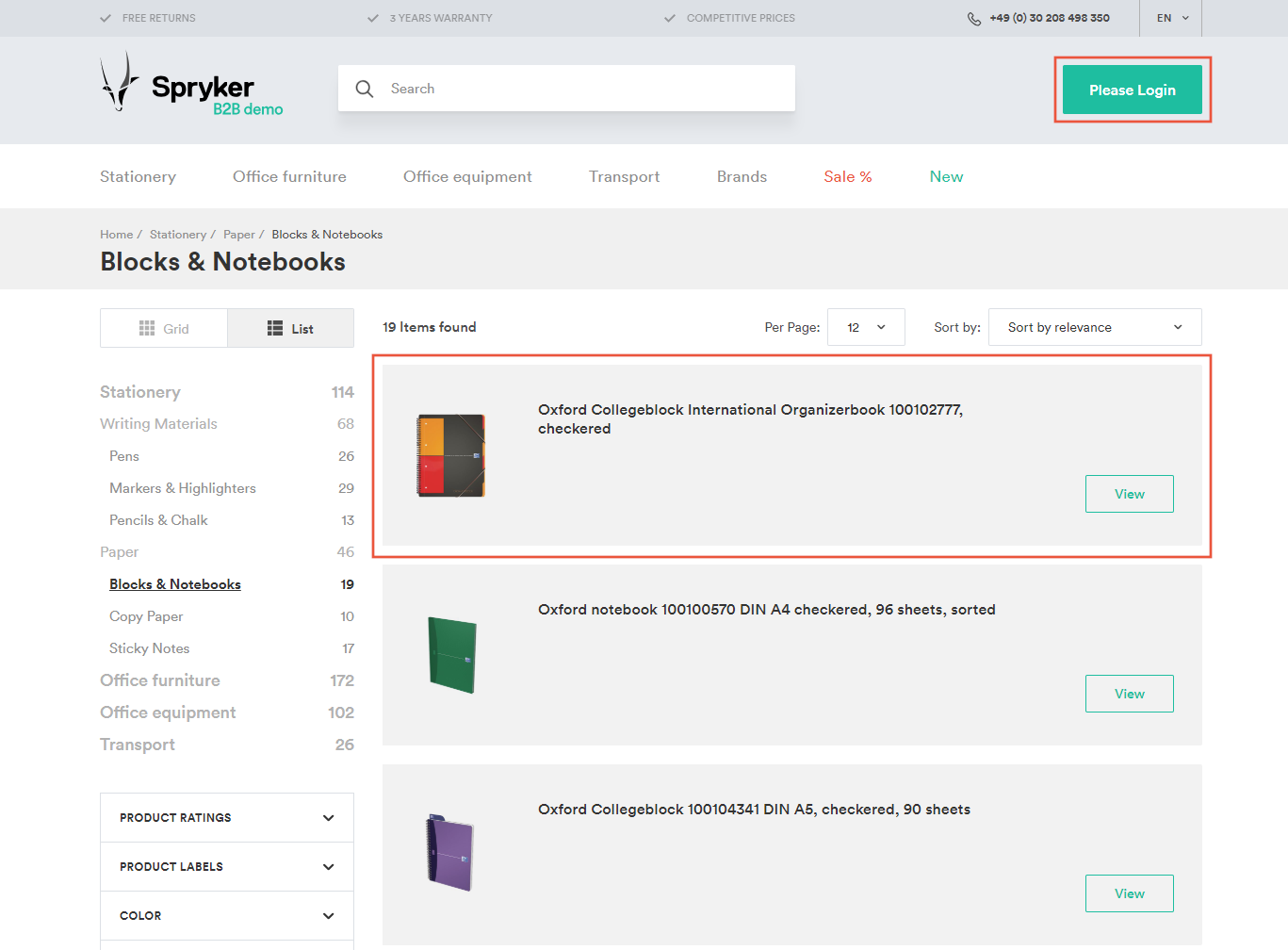This screenshot has height=950, width=1288.
Task: Open the green Oxford notebook thumbnail
Action: click(x=452, y=655)
